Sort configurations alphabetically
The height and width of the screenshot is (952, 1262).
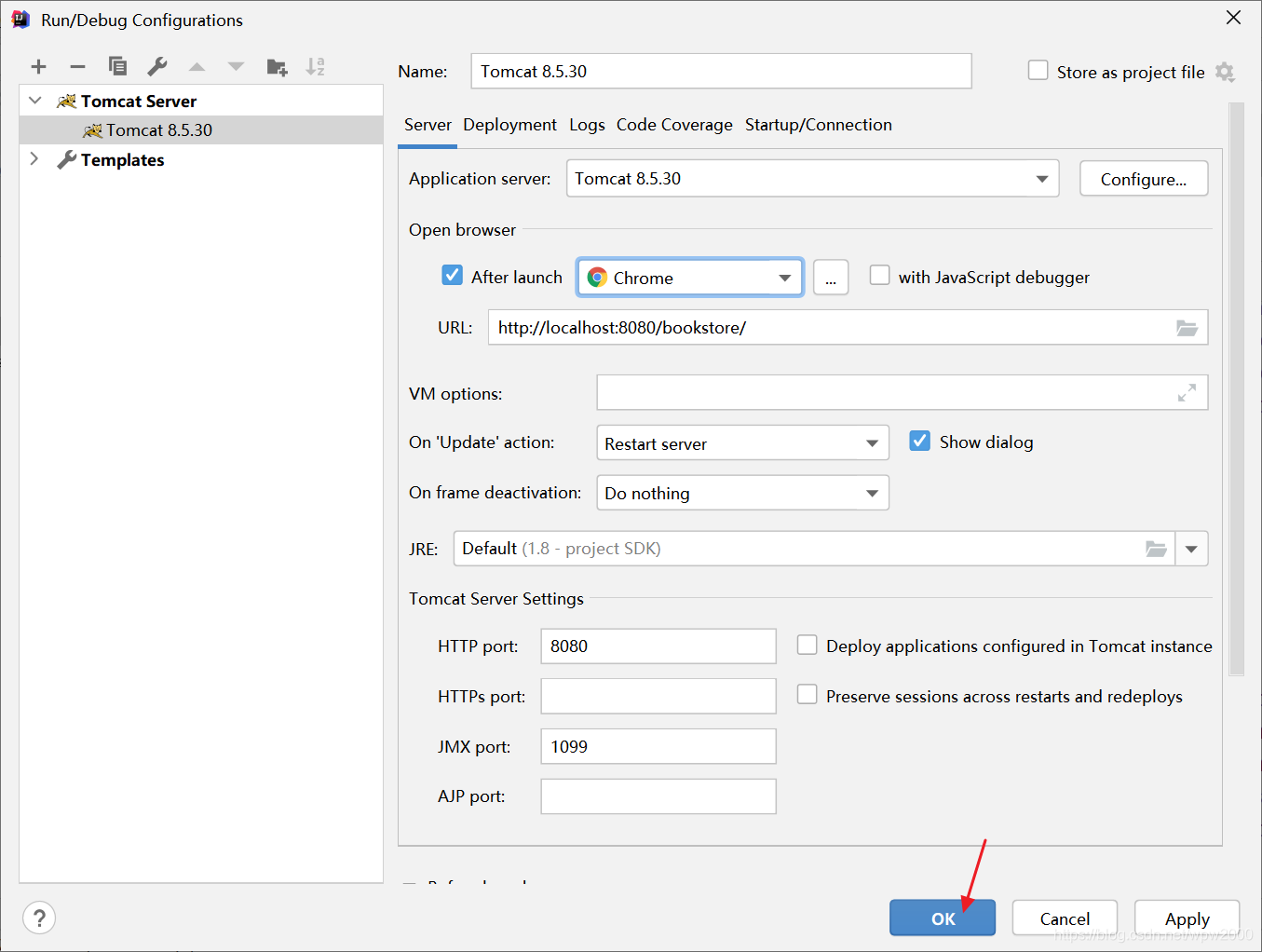click(x=316, y=66)
